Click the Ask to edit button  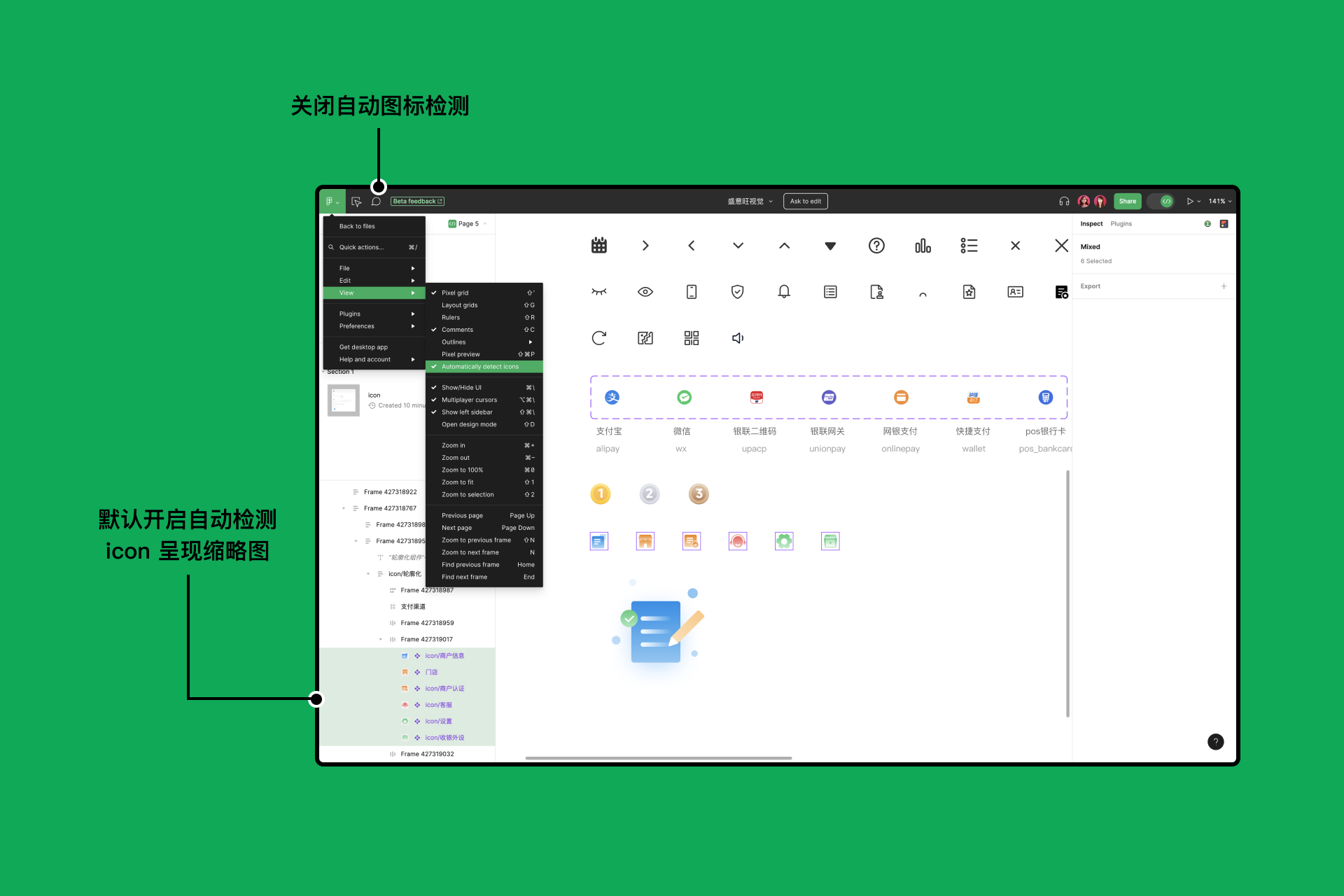805,202
